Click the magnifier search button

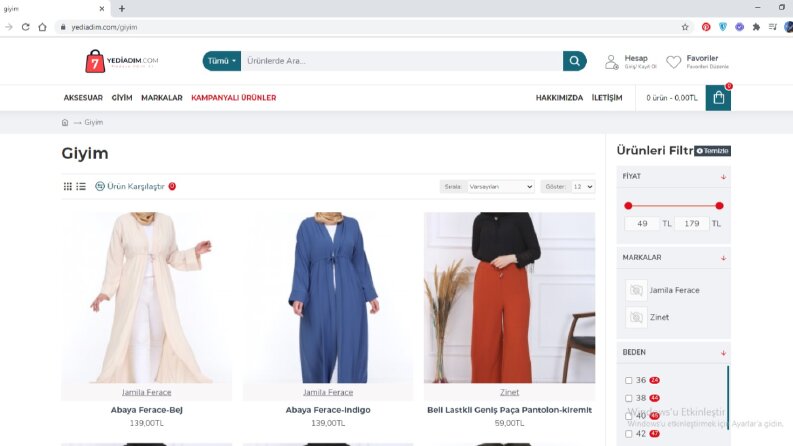pyautogui.click(x=575, y=61)
